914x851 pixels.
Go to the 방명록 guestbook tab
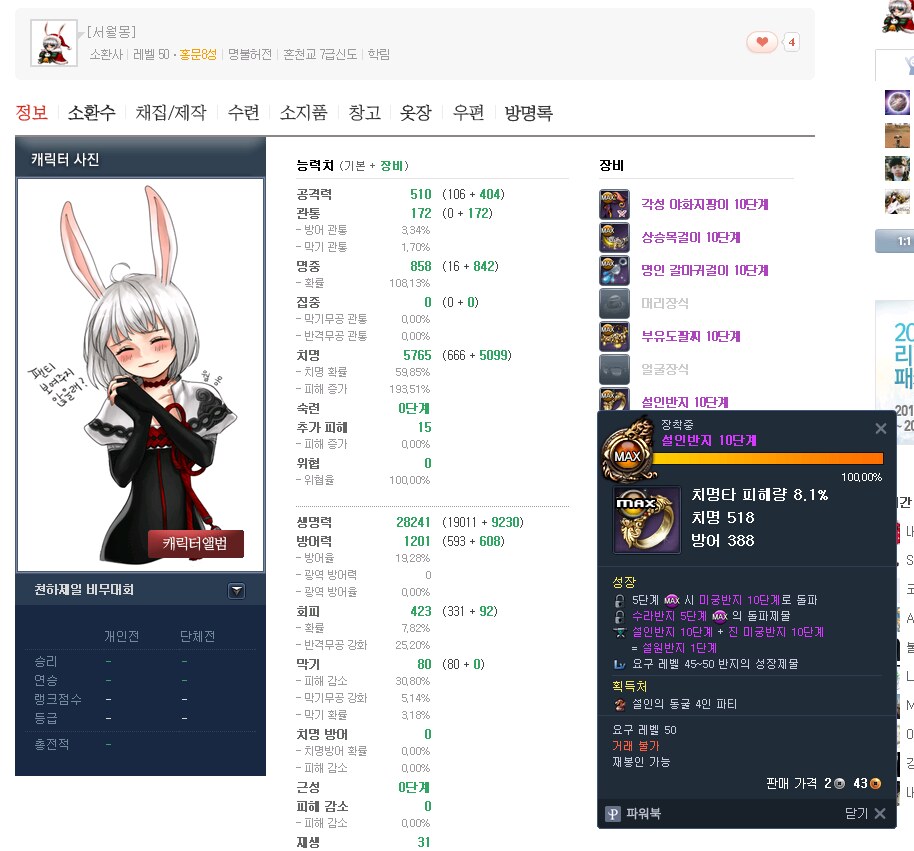[x=528, y=113]
